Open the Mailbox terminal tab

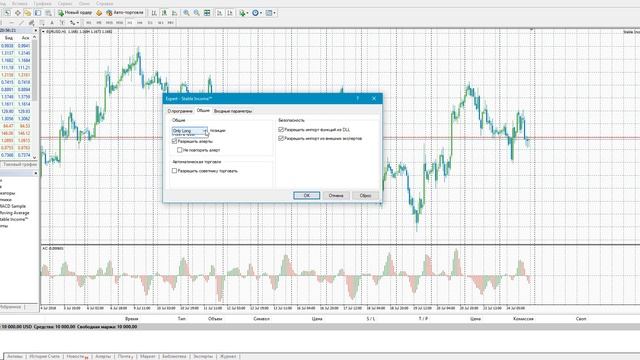point(125,356)
